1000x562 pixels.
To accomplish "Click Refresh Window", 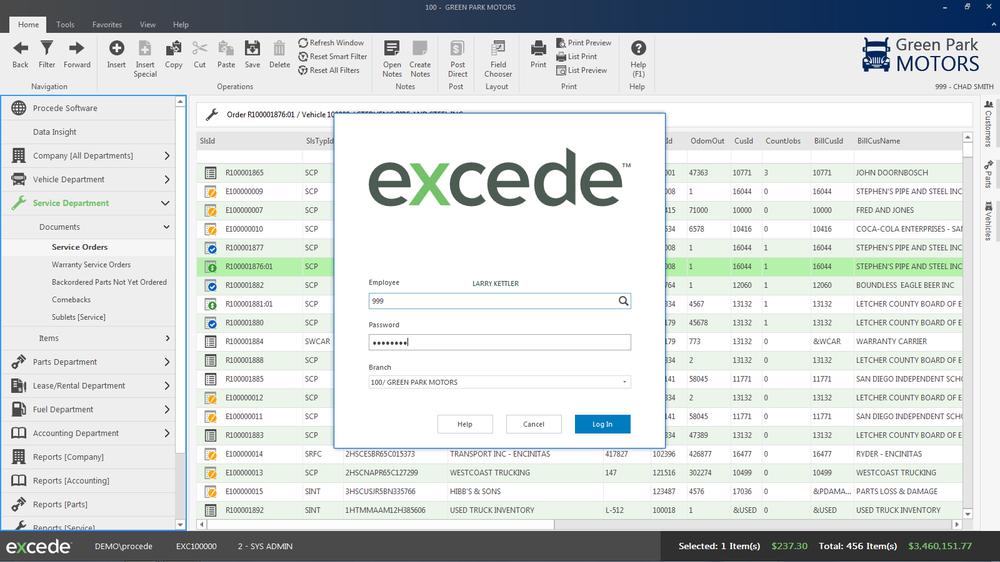I will coord(331,43).
